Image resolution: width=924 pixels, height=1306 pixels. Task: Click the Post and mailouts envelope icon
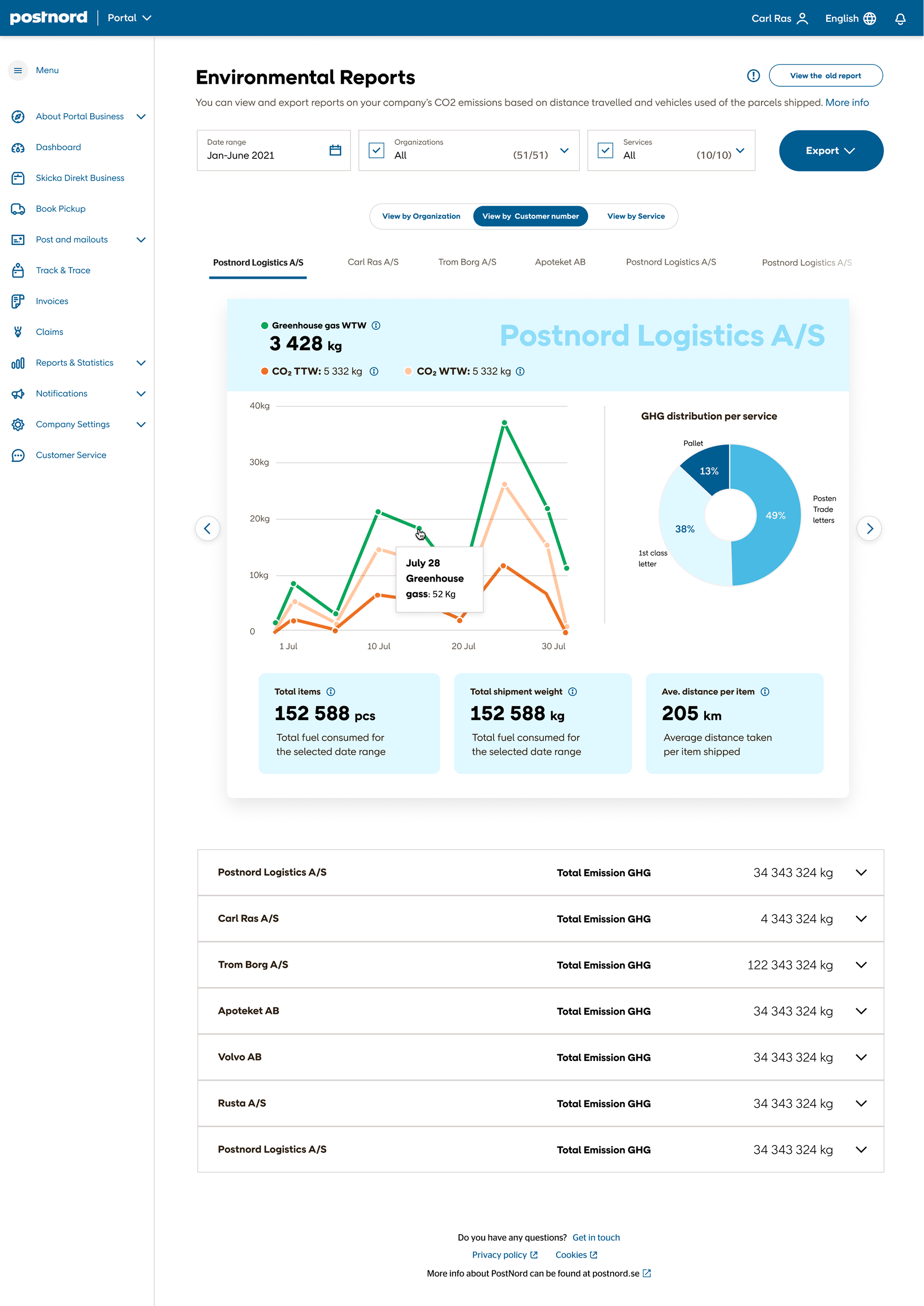(18, 240)
